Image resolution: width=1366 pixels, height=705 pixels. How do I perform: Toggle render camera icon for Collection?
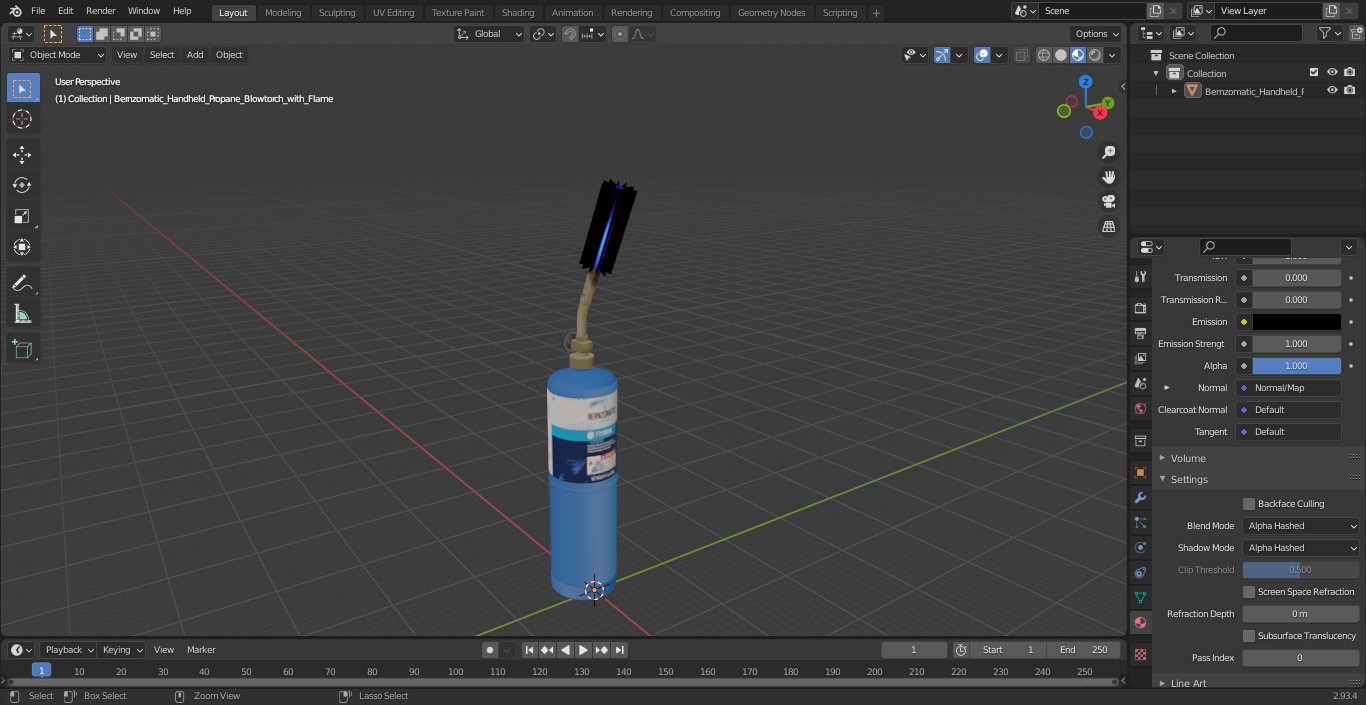[x=1350, y=73]
